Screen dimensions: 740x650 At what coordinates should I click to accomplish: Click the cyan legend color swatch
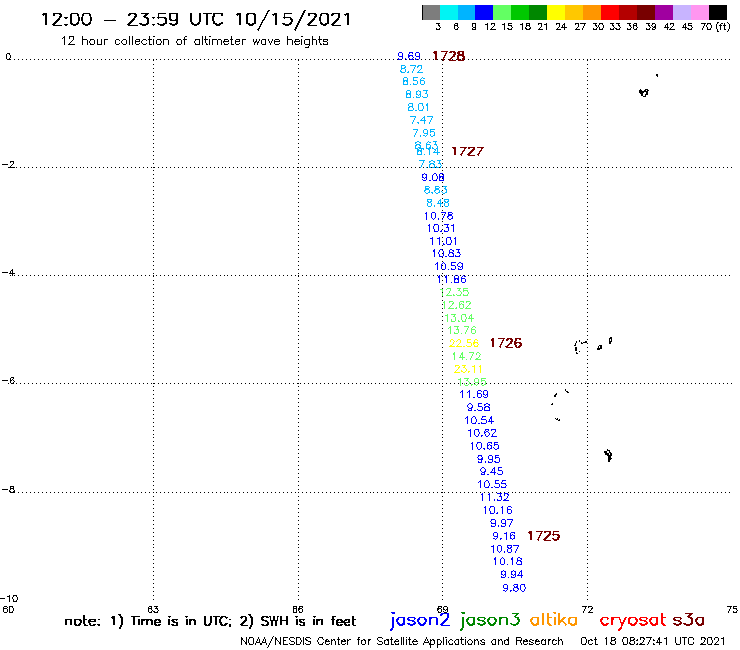tap(449, 12)
